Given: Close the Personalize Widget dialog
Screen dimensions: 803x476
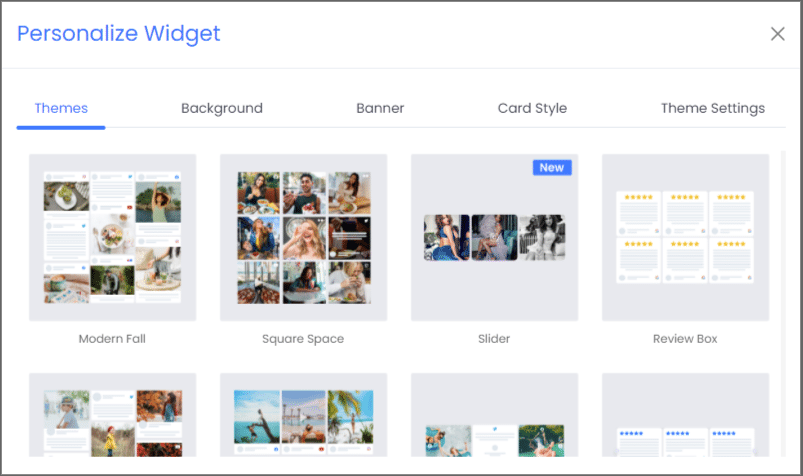Looking at the screenshot, I should tap(777, 34).
